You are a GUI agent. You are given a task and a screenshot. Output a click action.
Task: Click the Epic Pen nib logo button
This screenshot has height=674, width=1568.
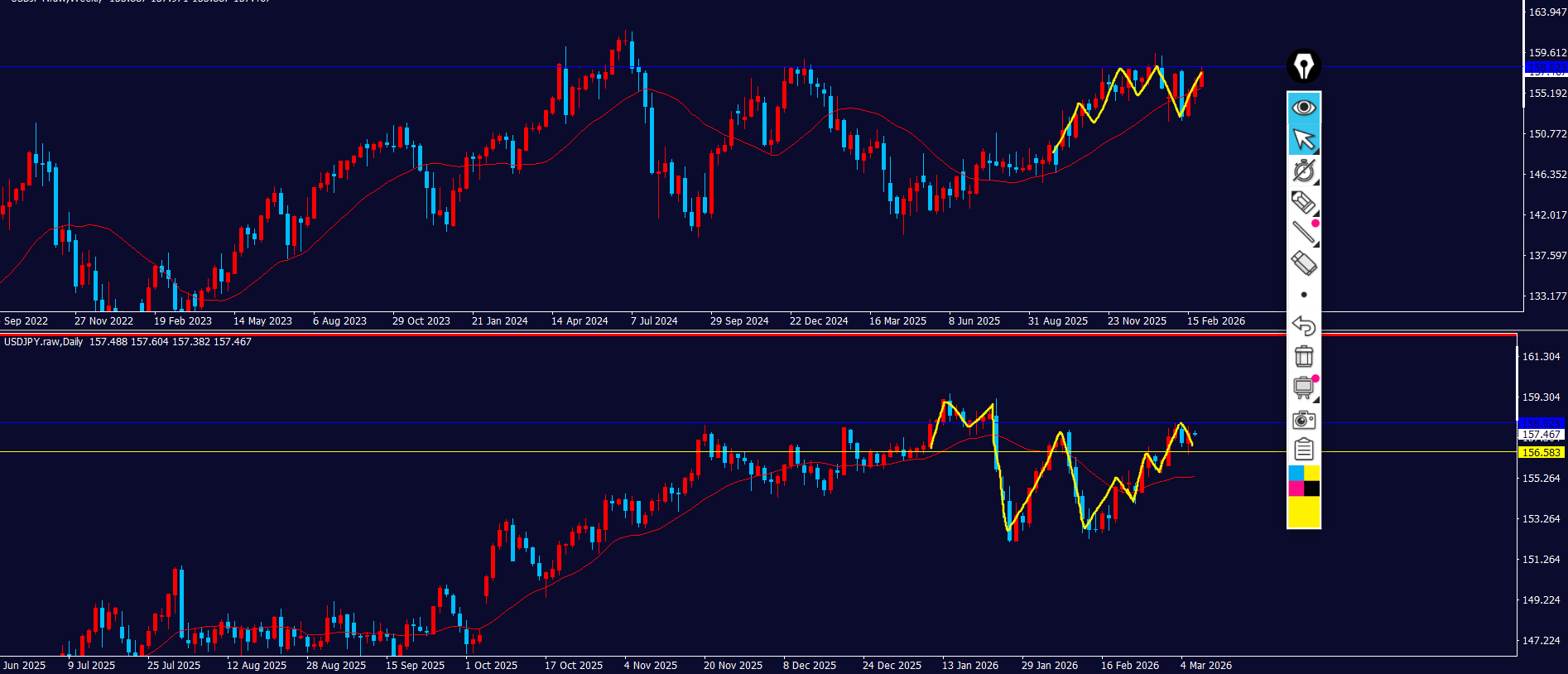pos(1303,66)
